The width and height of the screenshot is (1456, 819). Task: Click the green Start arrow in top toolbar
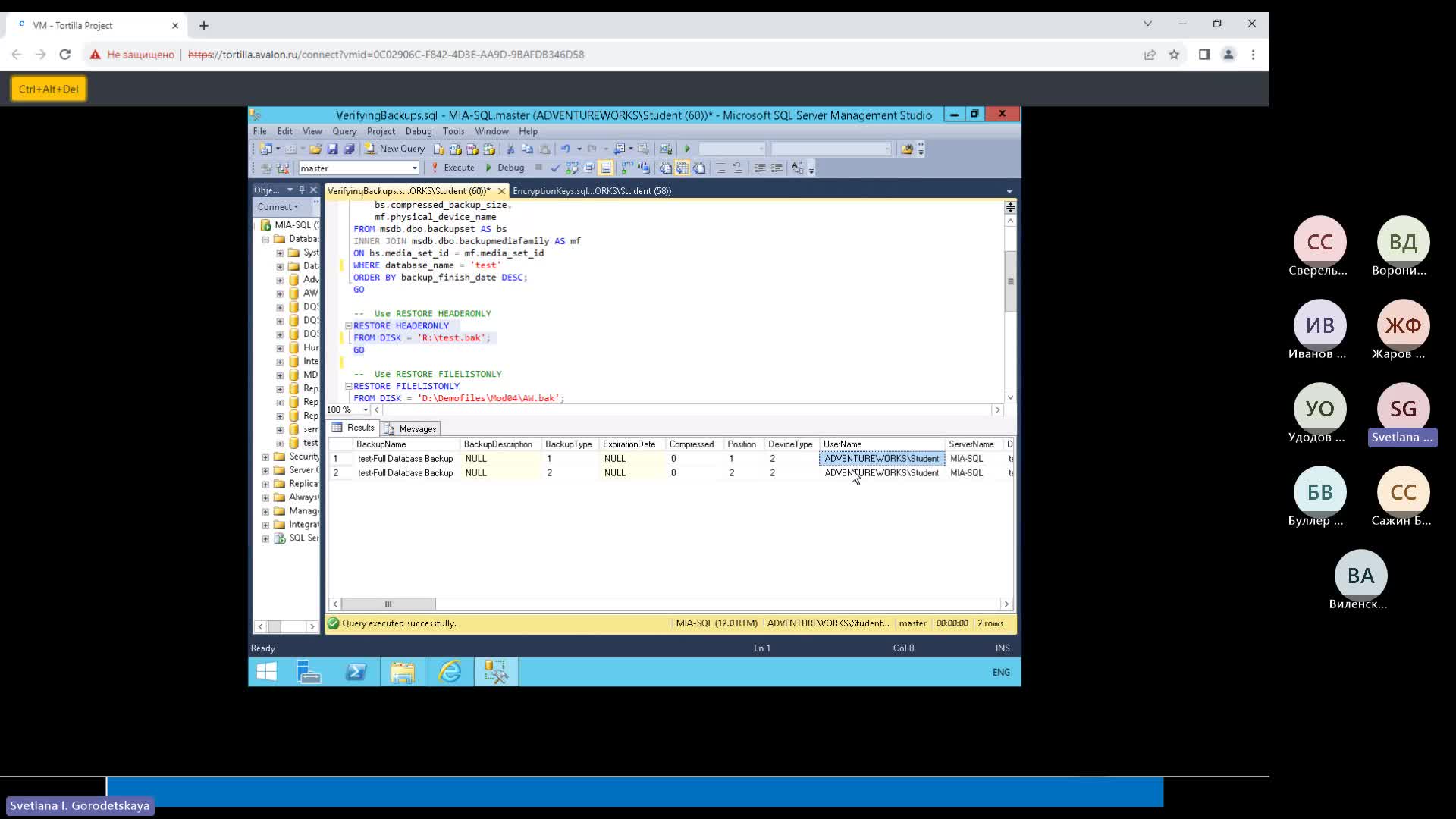pos(687,149)
